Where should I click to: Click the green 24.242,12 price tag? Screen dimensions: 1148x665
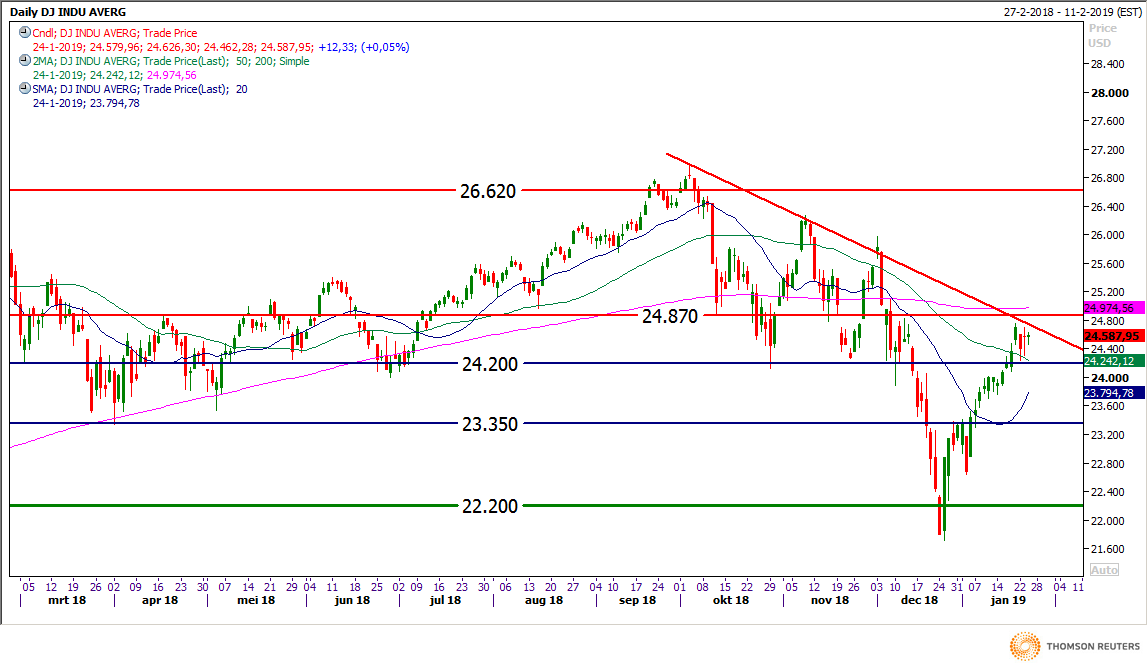tap(1111, 360)
